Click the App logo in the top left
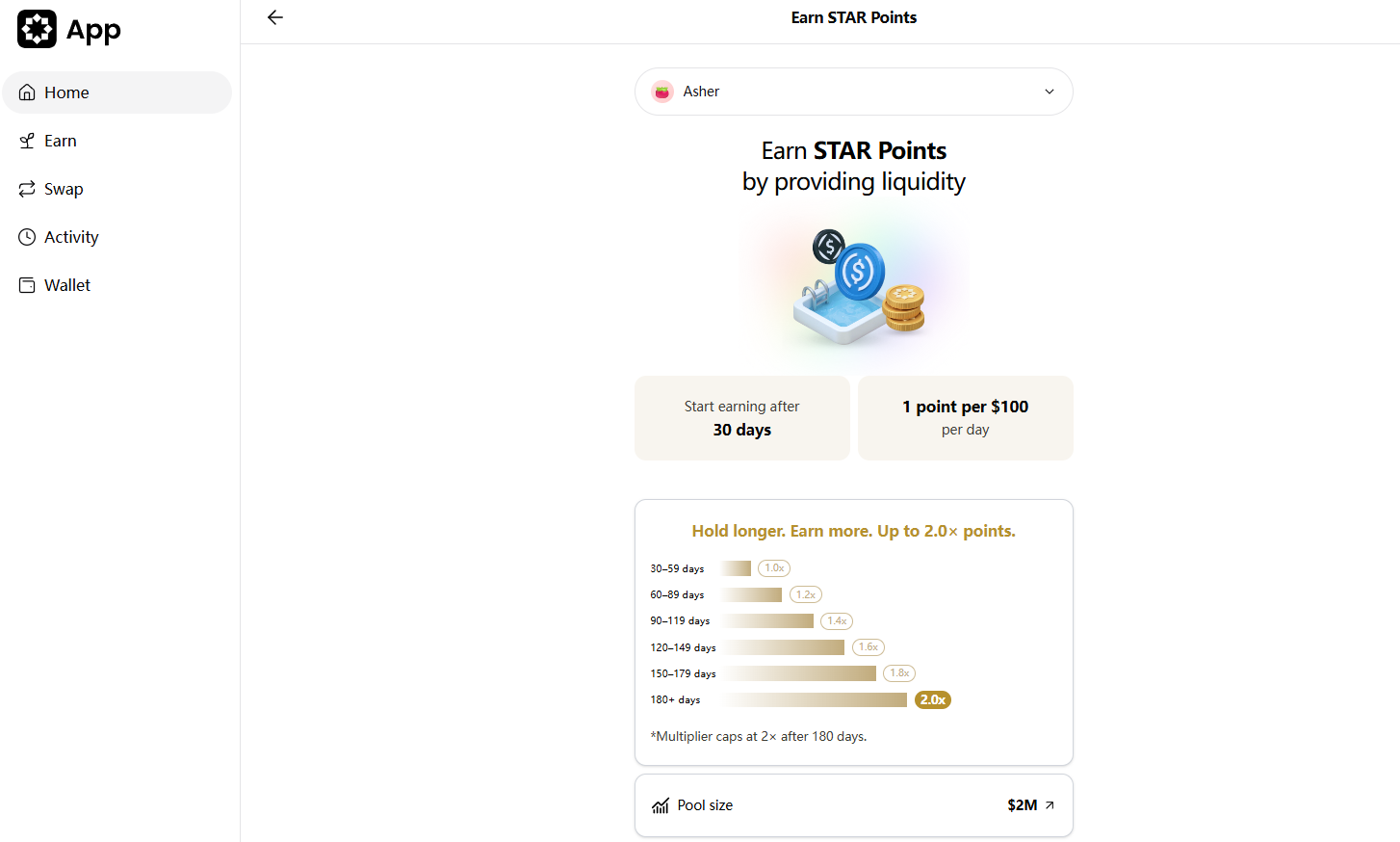The width and height of the screenshot is (1400, 842). [x=37, y=29]
